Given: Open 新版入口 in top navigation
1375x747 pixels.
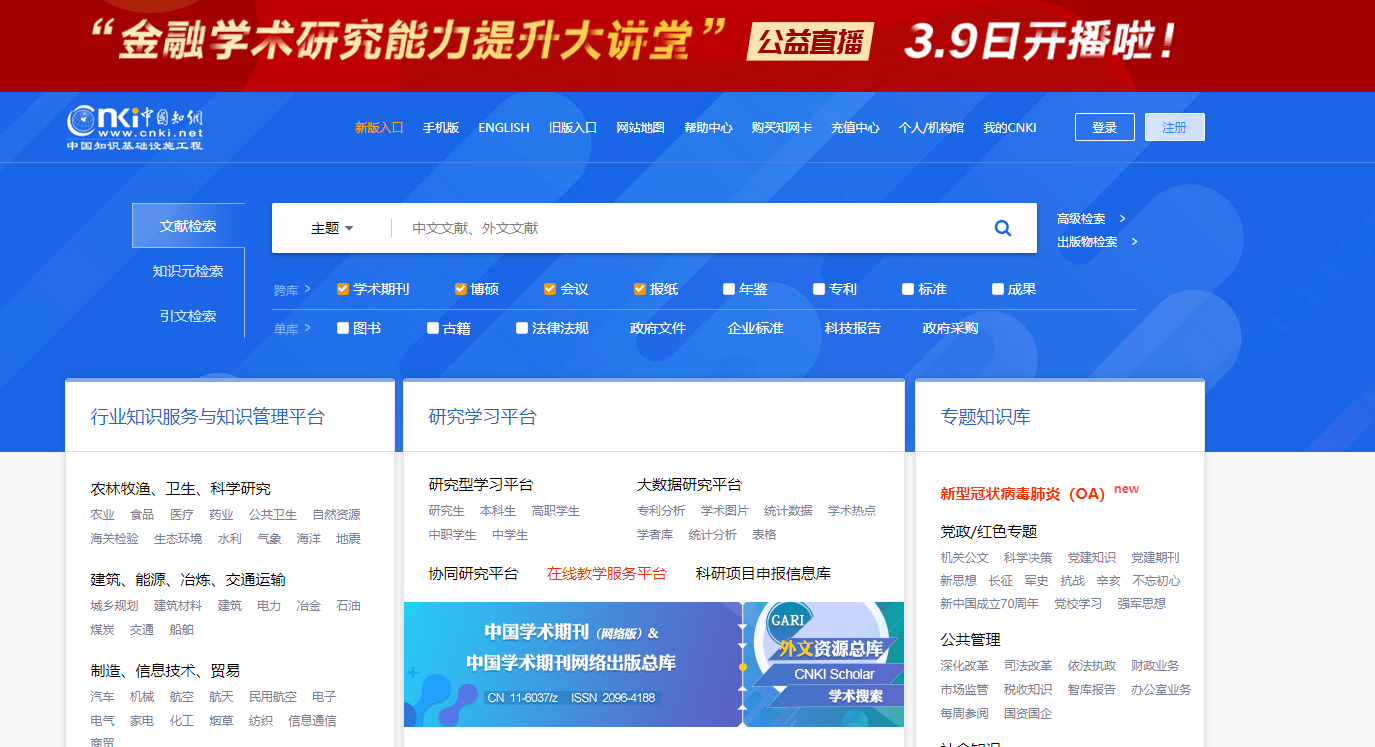Looking at the screenshot, I should coord(379,128).
